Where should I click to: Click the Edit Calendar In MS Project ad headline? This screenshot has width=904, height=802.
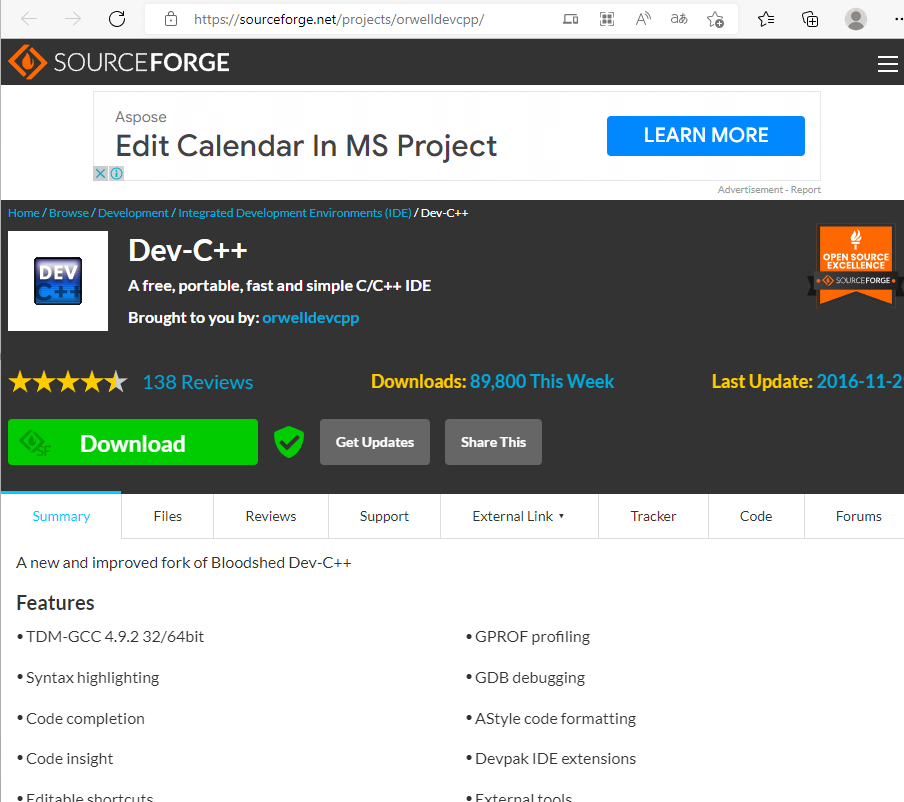pyautogui.click(x=306, y=146)
